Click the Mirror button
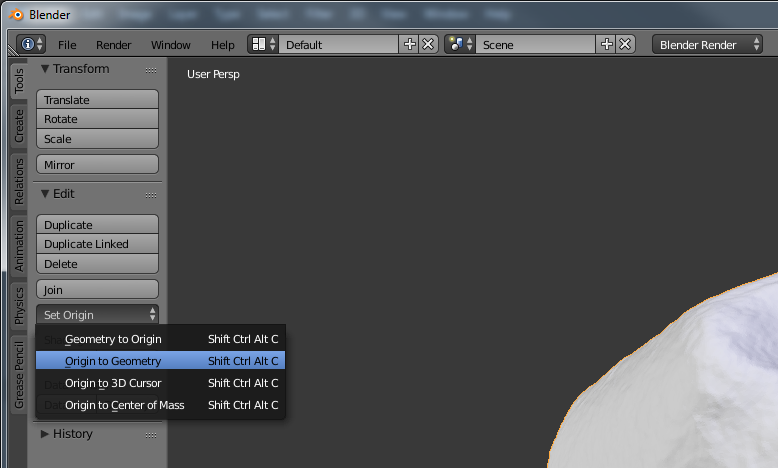The height and width of the screenshot is (468, 778). pos(97,165)
